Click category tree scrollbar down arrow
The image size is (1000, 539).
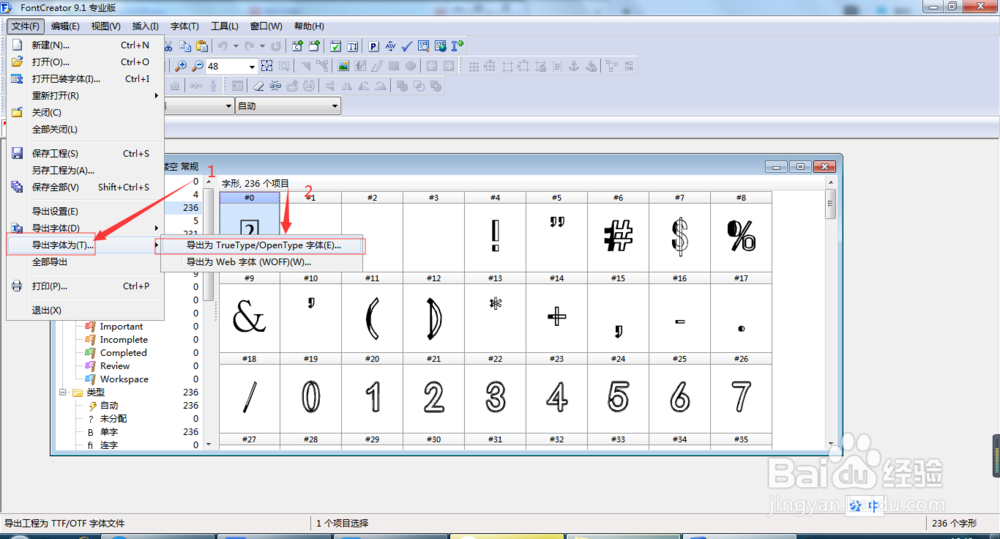[x=209, y=444]
